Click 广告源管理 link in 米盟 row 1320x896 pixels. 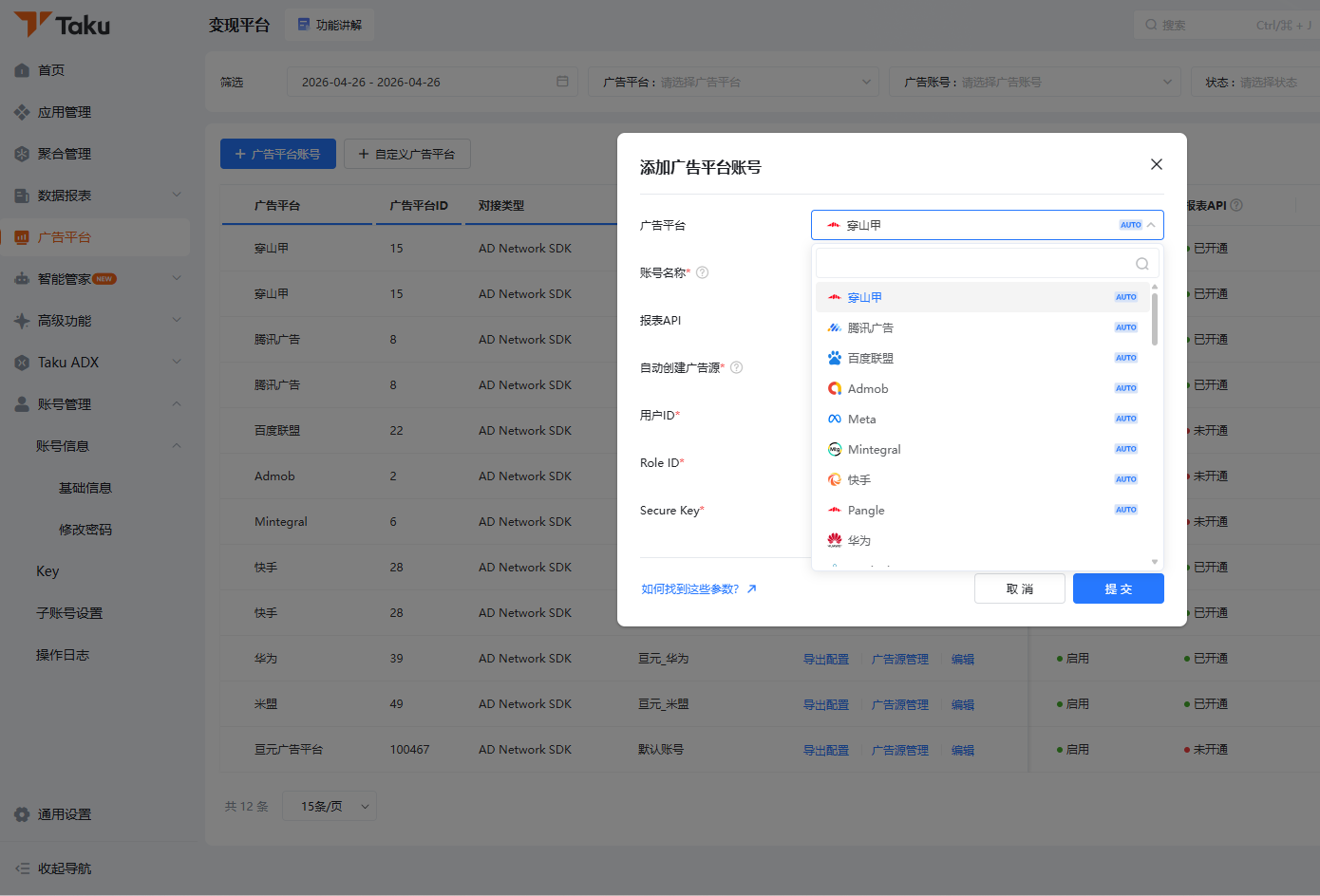(x=900, y=704)
